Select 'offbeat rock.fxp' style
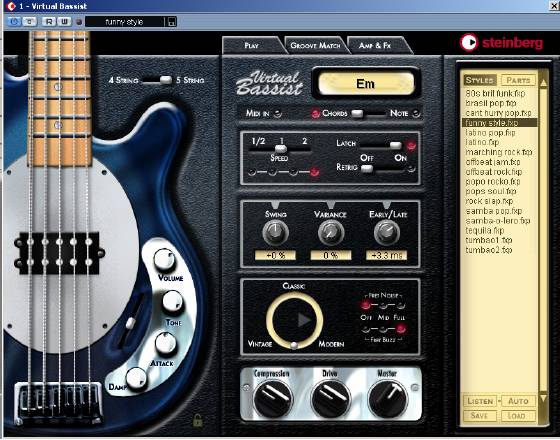 tap(494, 172)
